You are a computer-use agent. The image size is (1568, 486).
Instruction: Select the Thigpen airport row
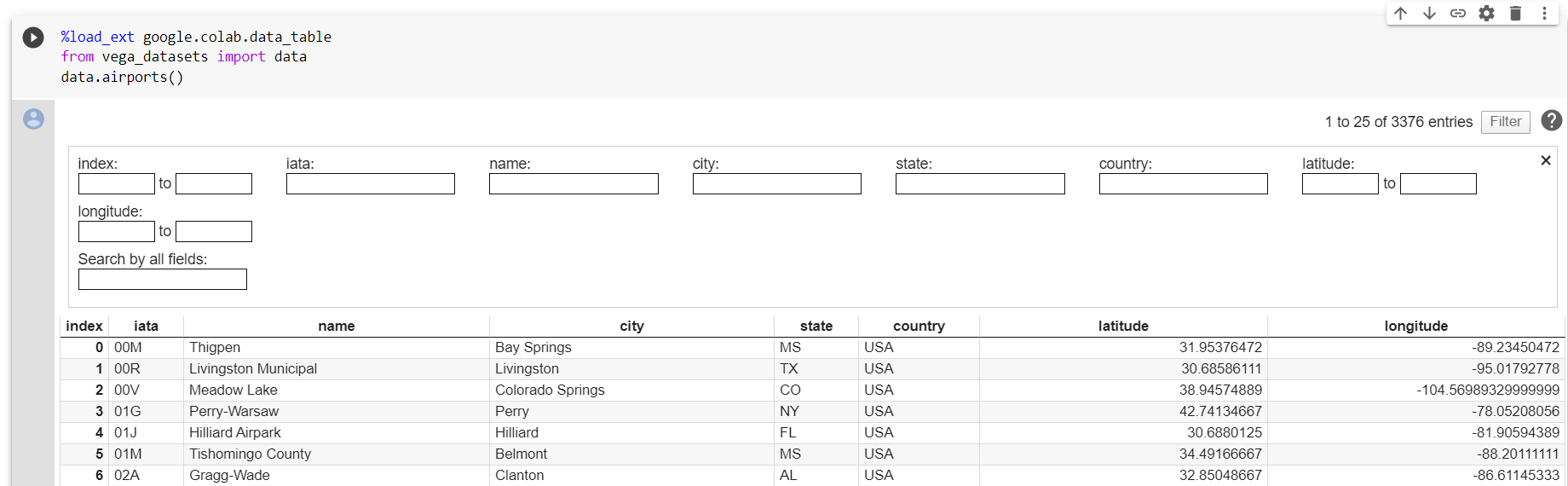click(x=812, y=348)
